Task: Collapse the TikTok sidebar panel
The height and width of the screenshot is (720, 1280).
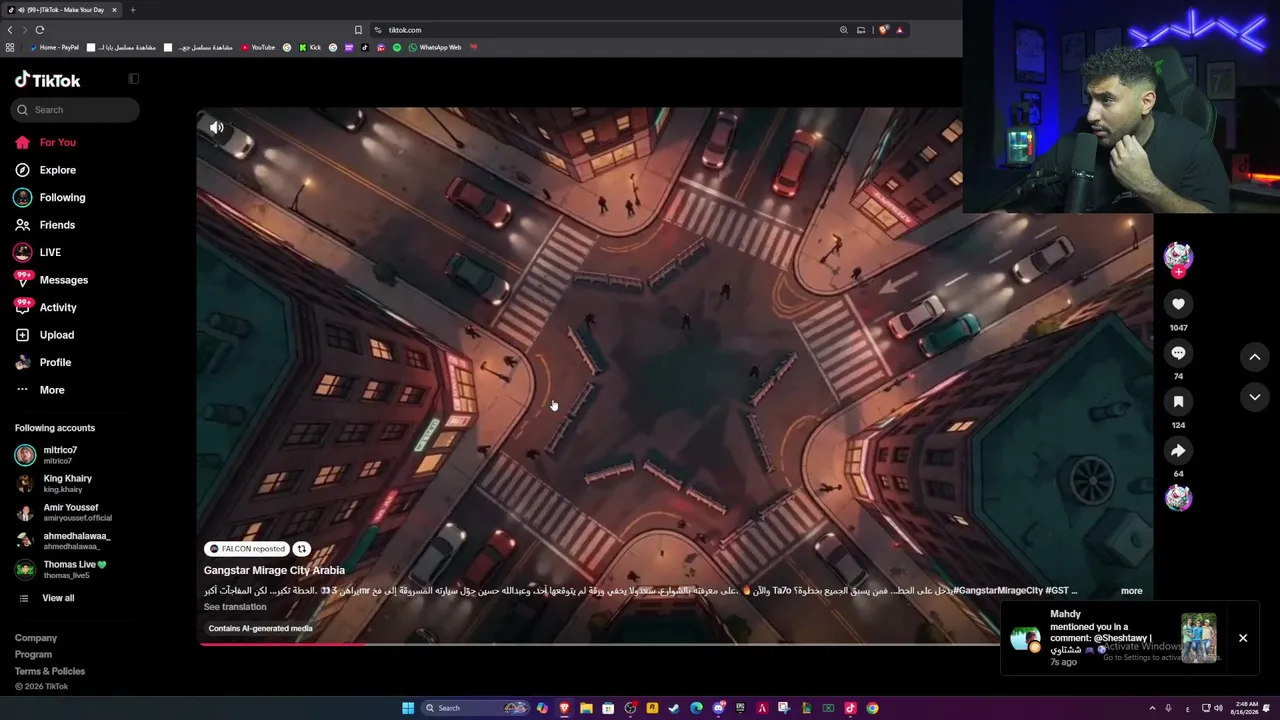Action: click(134, 79)
